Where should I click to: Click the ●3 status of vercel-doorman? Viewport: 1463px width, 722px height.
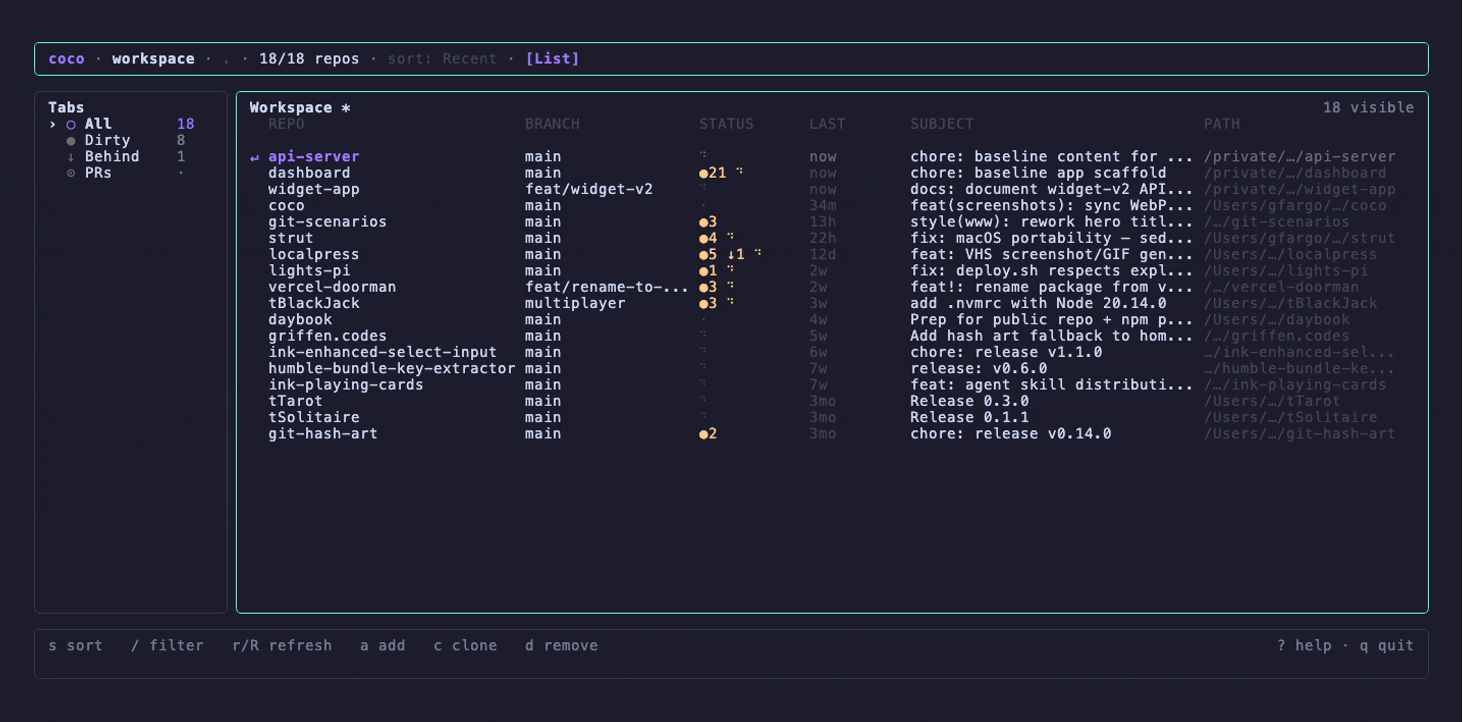[x=708, y=287]
